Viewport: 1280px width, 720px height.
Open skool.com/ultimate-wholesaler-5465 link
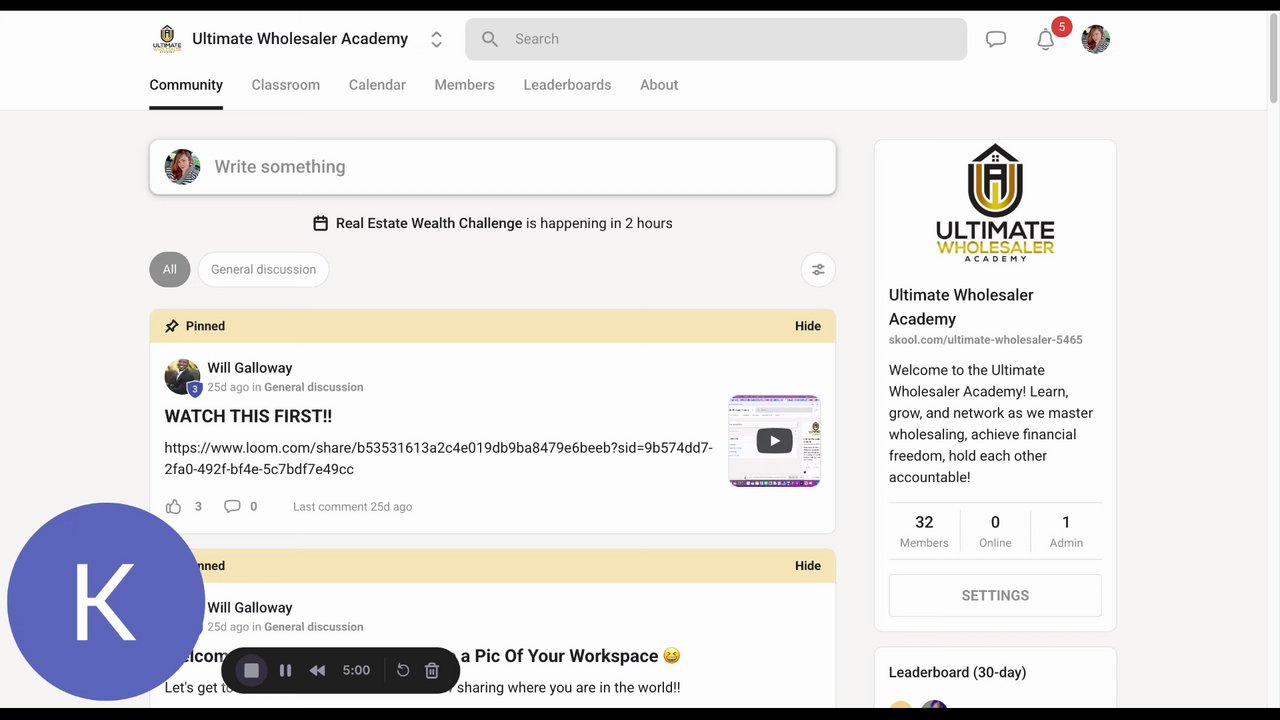pyautogui.click(x=986, y=340)
